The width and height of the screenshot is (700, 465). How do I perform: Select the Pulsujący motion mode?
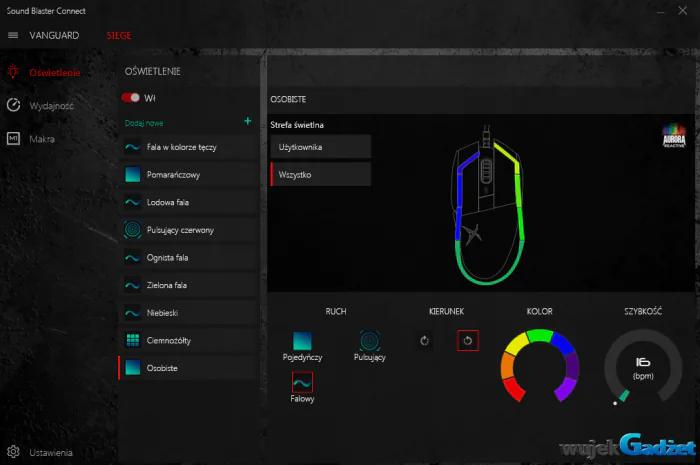pos(370,347)
